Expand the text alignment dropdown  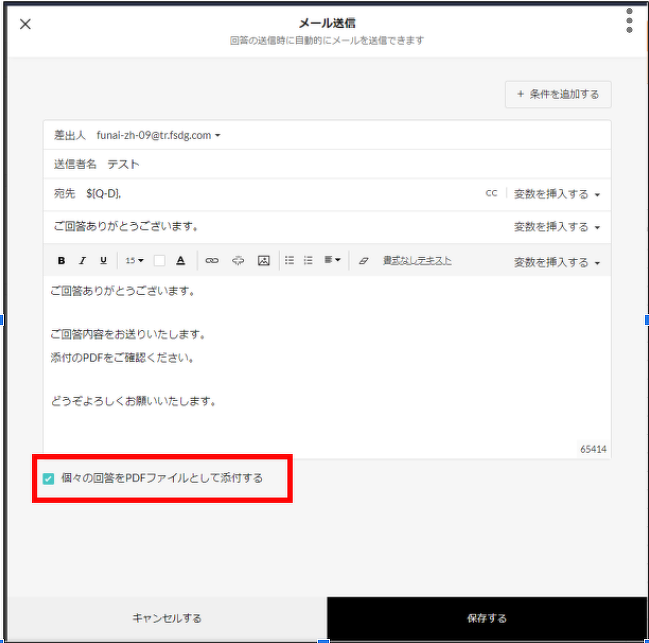pyautogui.click(x=332, y=261)
